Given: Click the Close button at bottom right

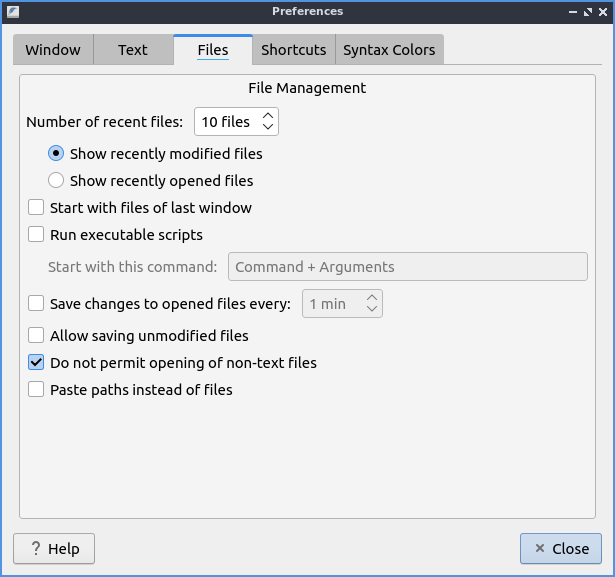Looking at the screenshot, I should point(560,549).
